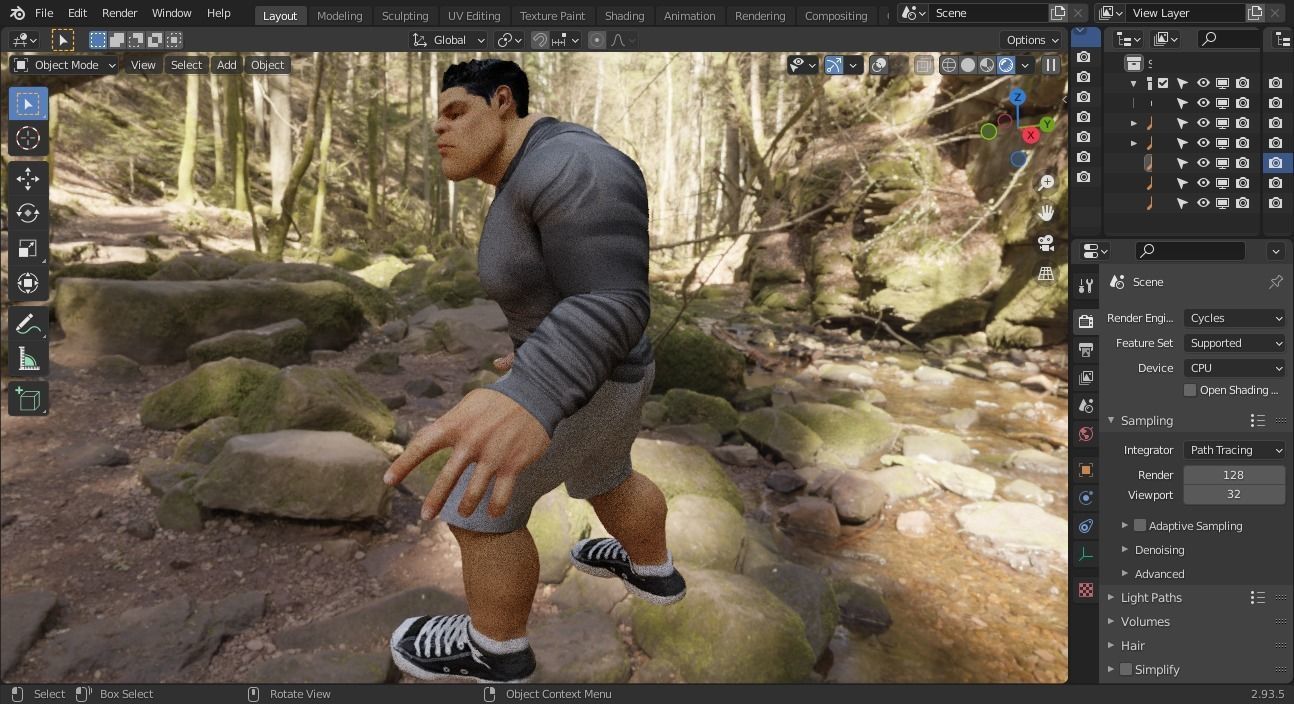
Task: Click the red X axis gizmo ball
Action: point(1030,135)
